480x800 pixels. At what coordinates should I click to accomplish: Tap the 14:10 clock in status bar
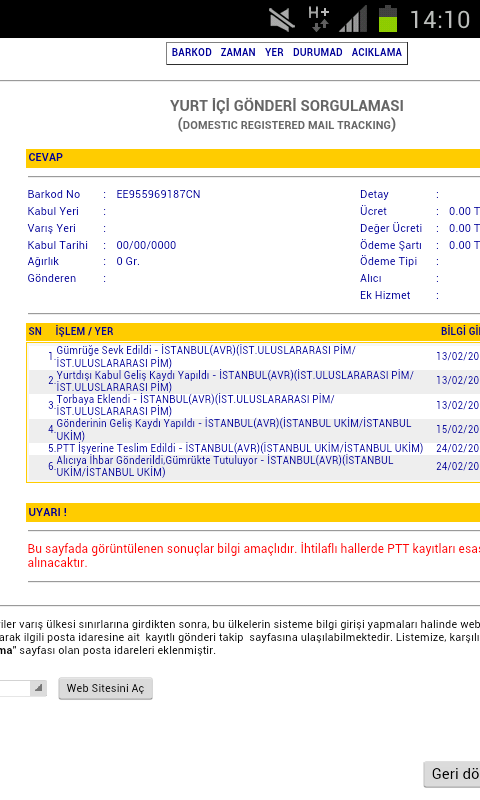pos(440,20)
